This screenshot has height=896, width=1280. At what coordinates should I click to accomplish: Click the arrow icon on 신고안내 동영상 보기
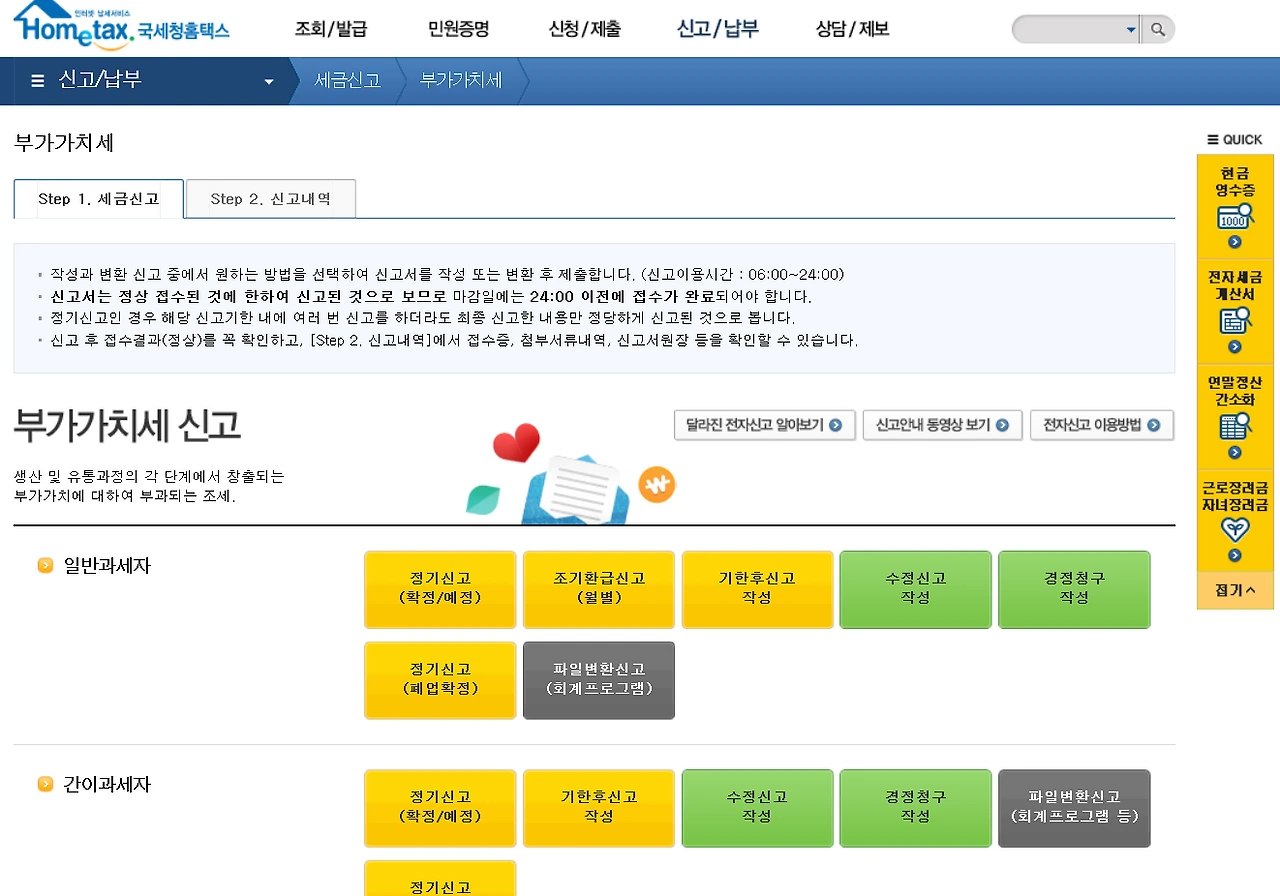(1003, 425)
